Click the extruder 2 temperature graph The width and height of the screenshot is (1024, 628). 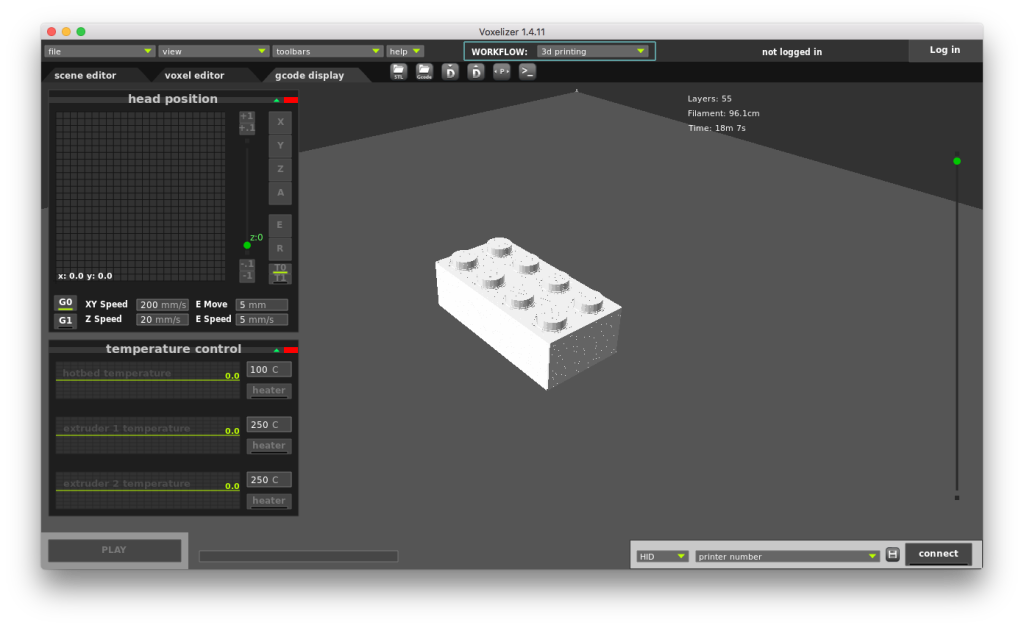tap(148, 490)
